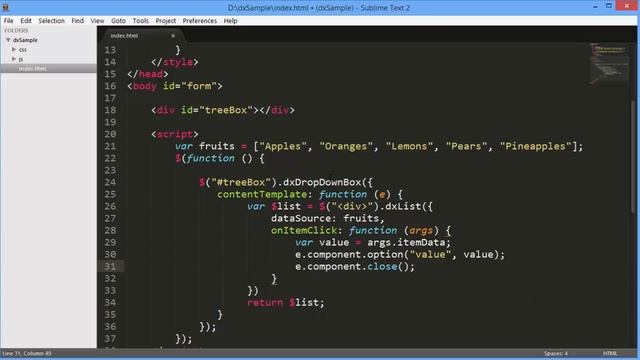
Task: Select index.html file in sidebar
Action: coord(32,69)
